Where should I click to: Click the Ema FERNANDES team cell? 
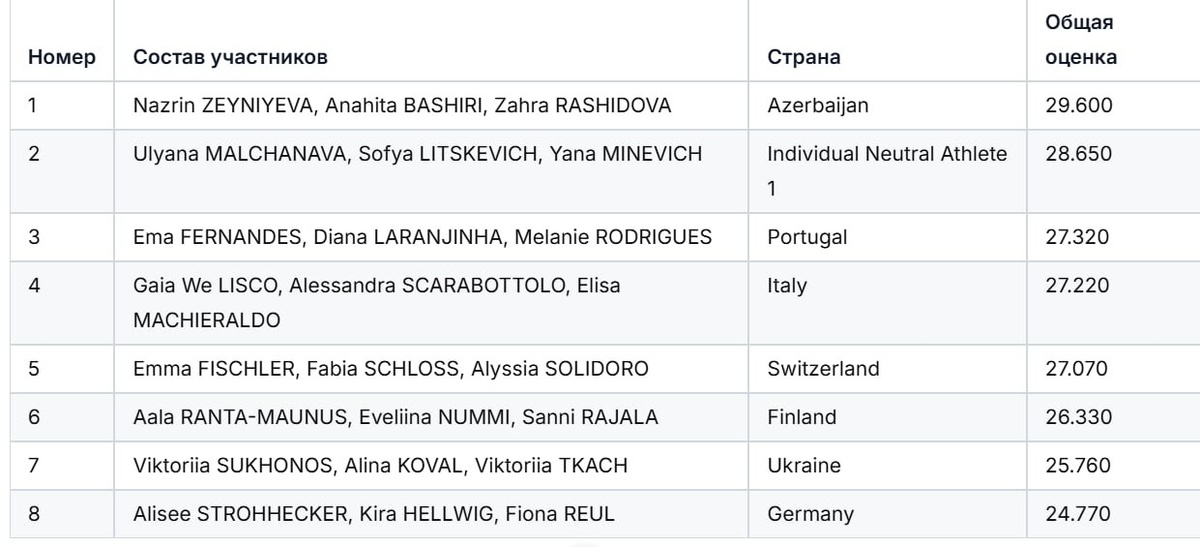point(422,237)
